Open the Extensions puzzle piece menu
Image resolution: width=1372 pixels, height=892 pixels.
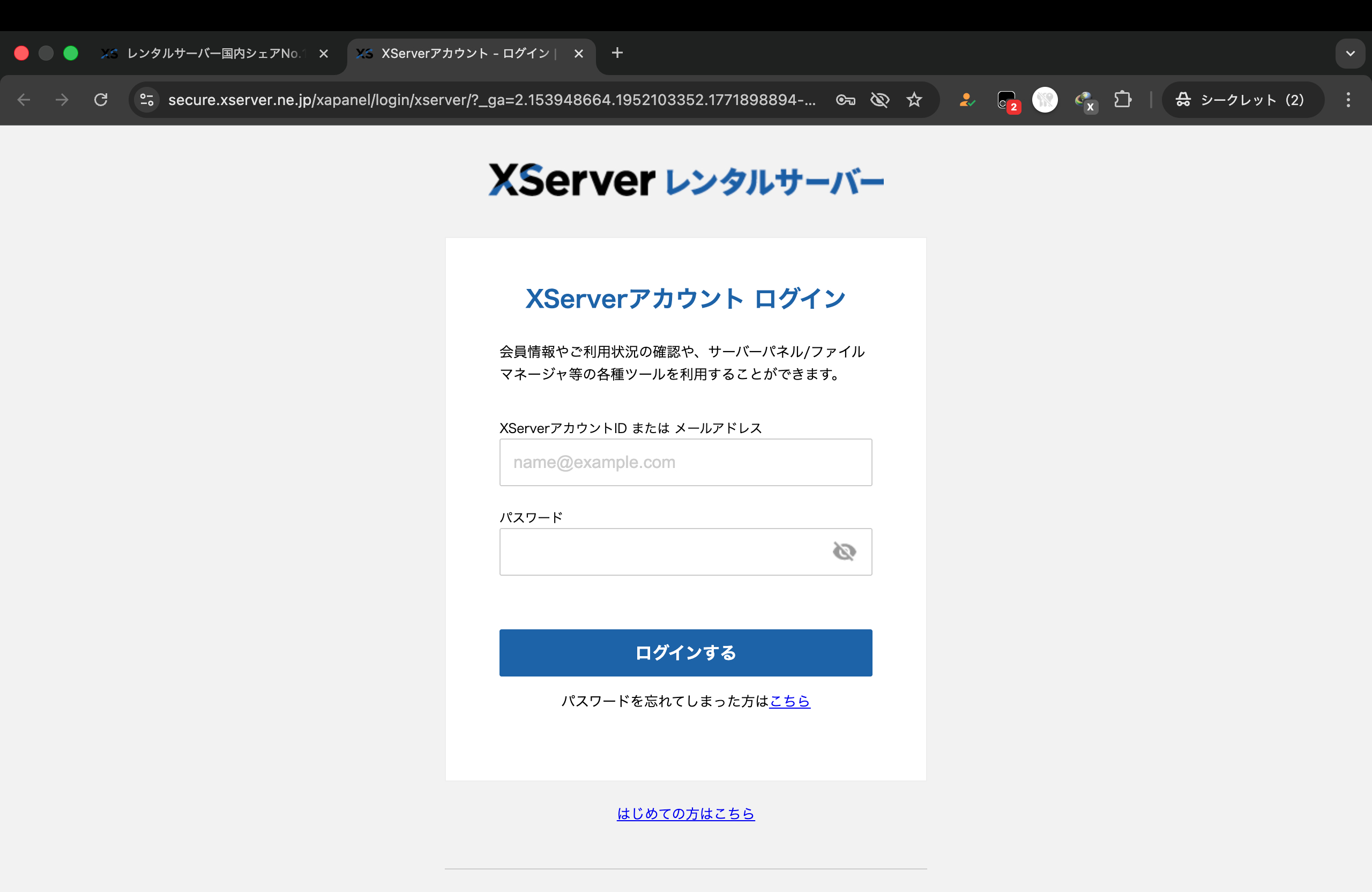[1122, 100]
